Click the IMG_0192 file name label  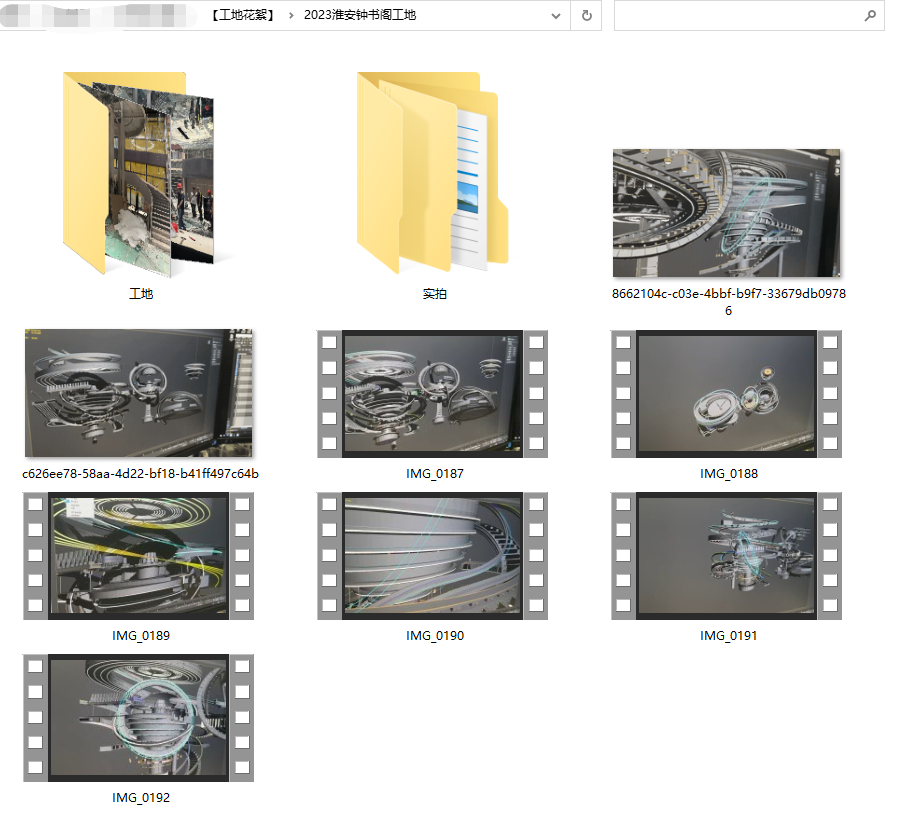(141, 798)
